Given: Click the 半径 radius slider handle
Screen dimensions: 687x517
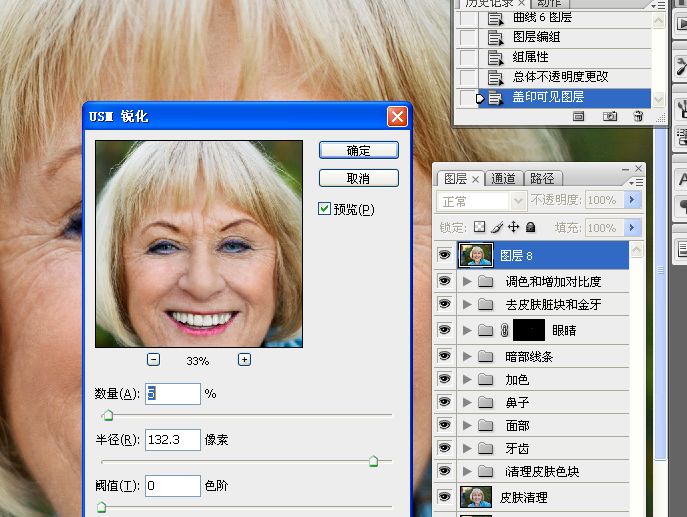Looking at the screenshot, I should point(373,461).
